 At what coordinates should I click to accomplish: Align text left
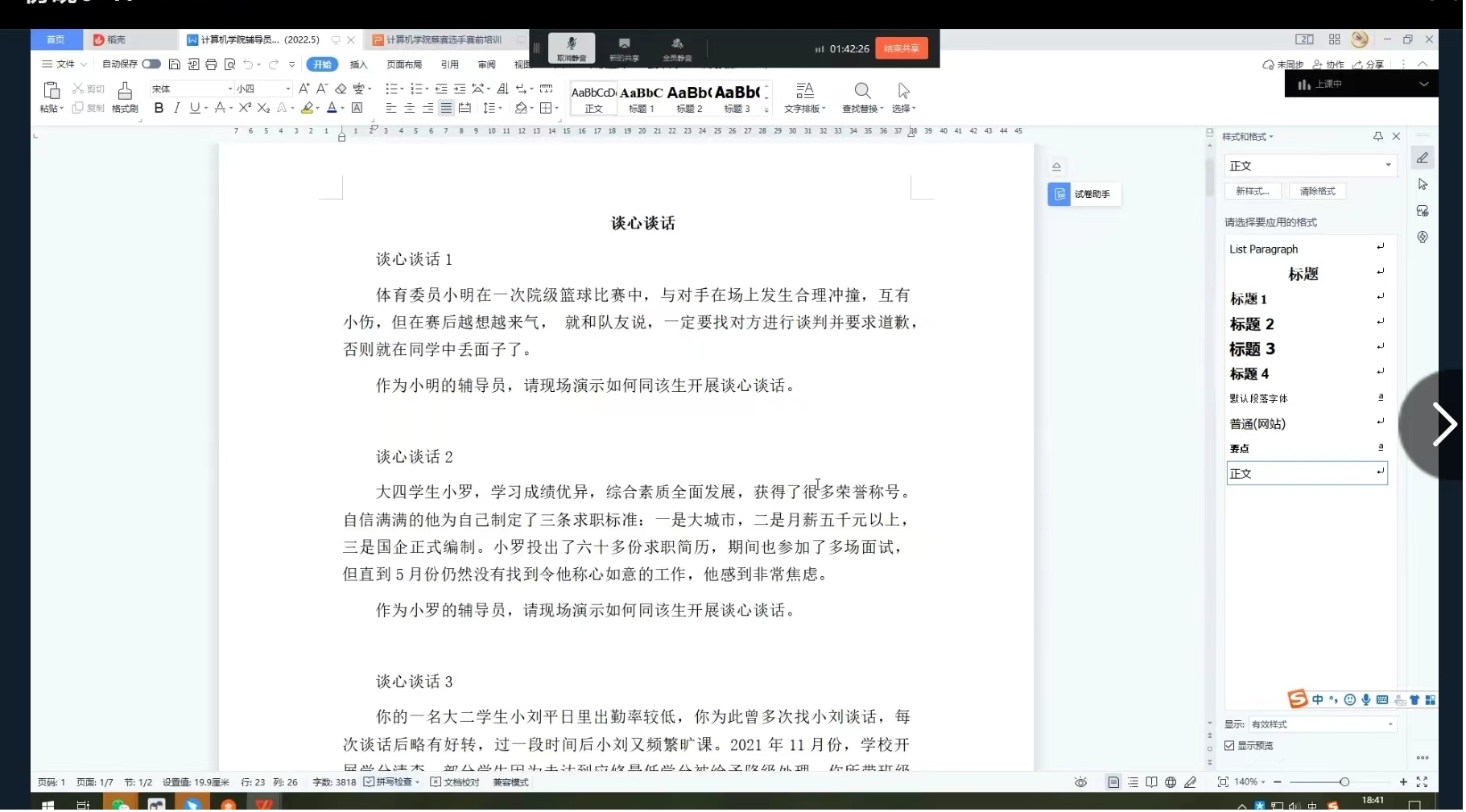pos(391,108)
